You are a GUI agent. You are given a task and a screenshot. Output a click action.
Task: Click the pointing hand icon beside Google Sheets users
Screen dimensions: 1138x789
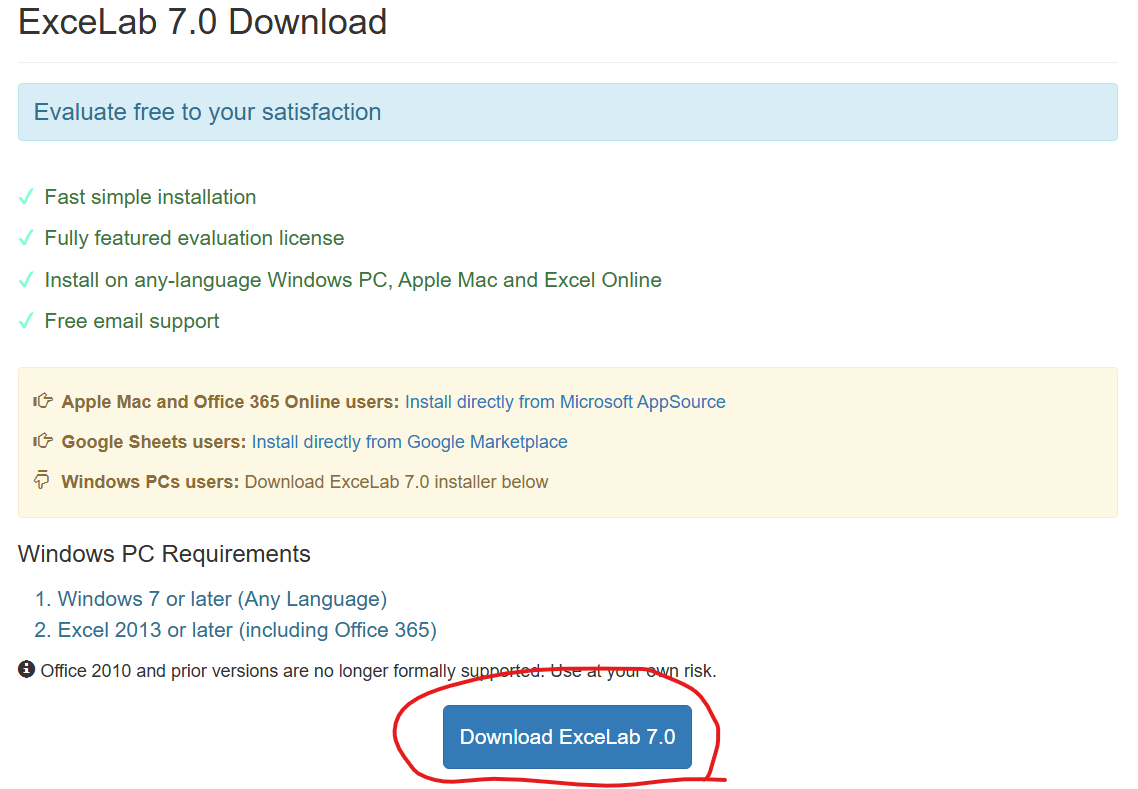[43, 441]
